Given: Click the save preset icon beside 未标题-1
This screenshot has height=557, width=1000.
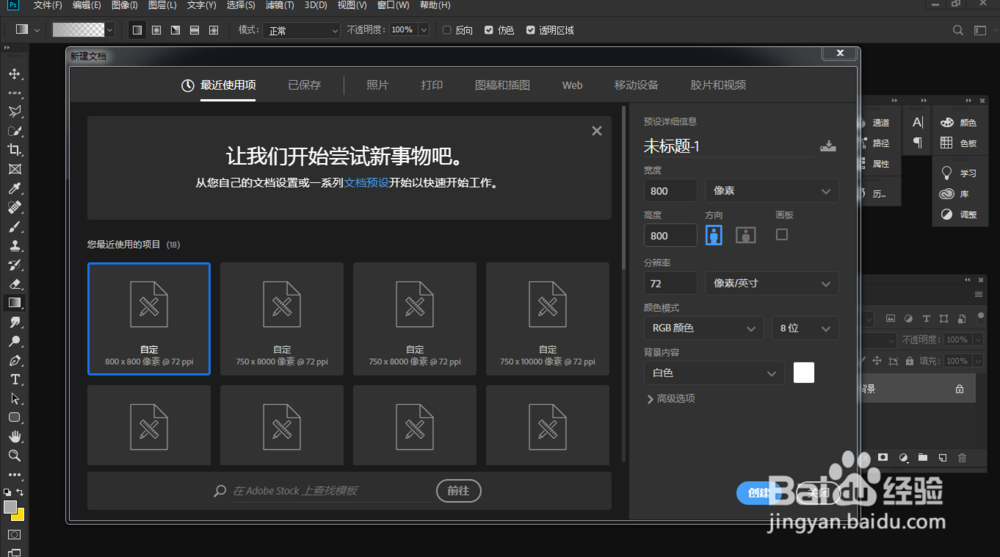Looking at the screenshot, I should (x=828, y=146).
